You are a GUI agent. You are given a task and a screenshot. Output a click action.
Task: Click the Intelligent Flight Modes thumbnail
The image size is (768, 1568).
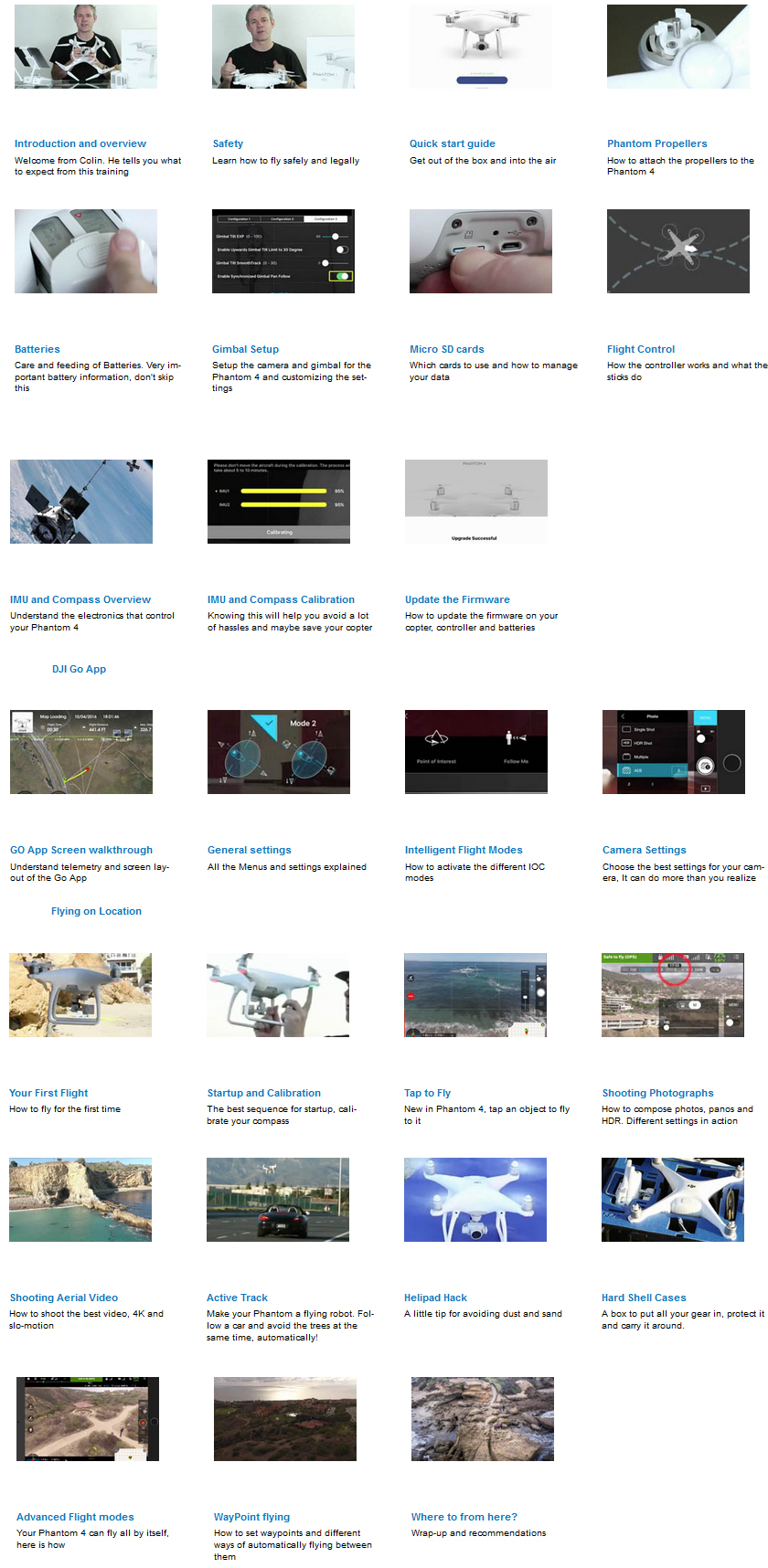pyautogui.click(x=476, y=752)
